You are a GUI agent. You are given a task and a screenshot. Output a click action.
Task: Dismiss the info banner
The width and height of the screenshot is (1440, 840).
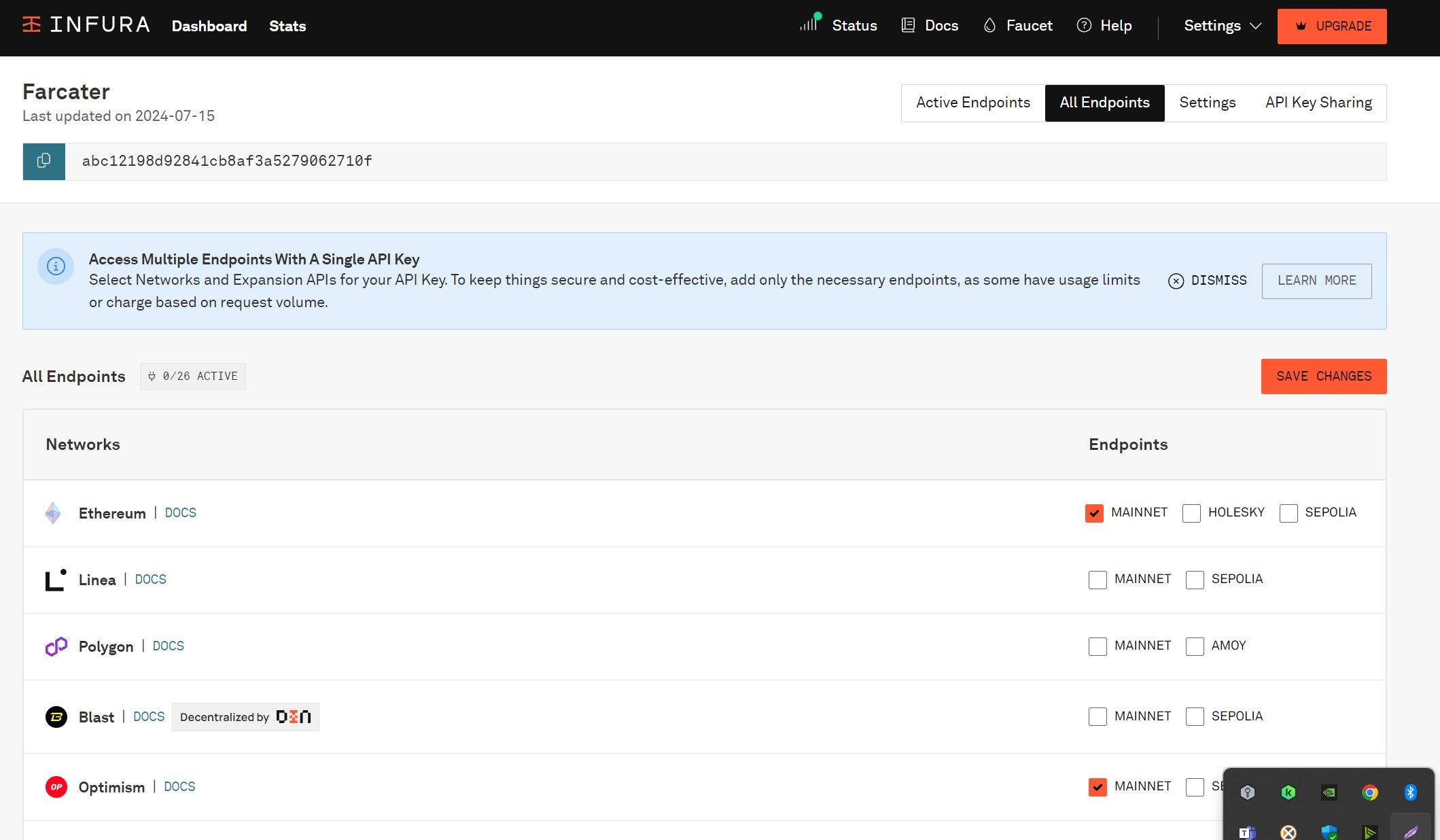pyautogui.click(x=1208, y=281)
